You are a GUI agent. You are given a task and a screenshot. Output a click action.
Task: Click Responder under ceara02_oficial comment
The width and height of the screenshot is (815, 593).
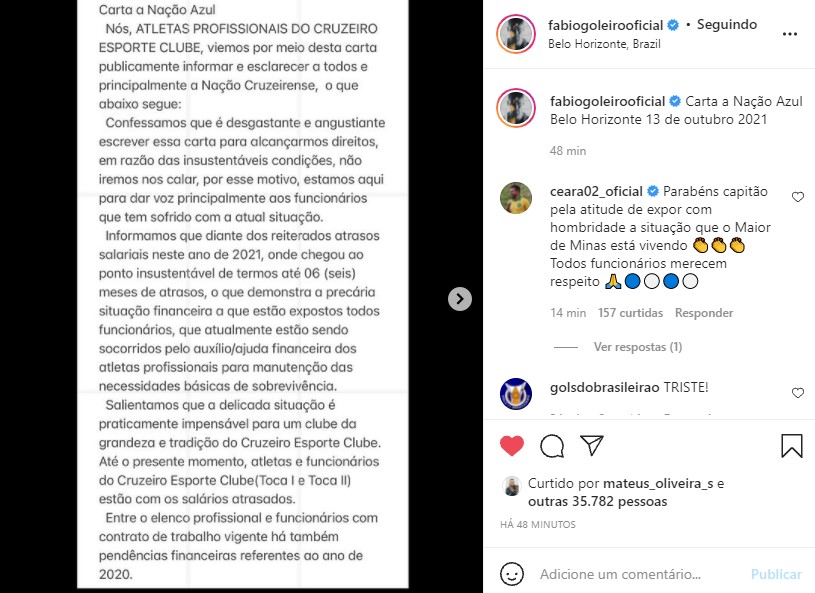pos(704,313)
